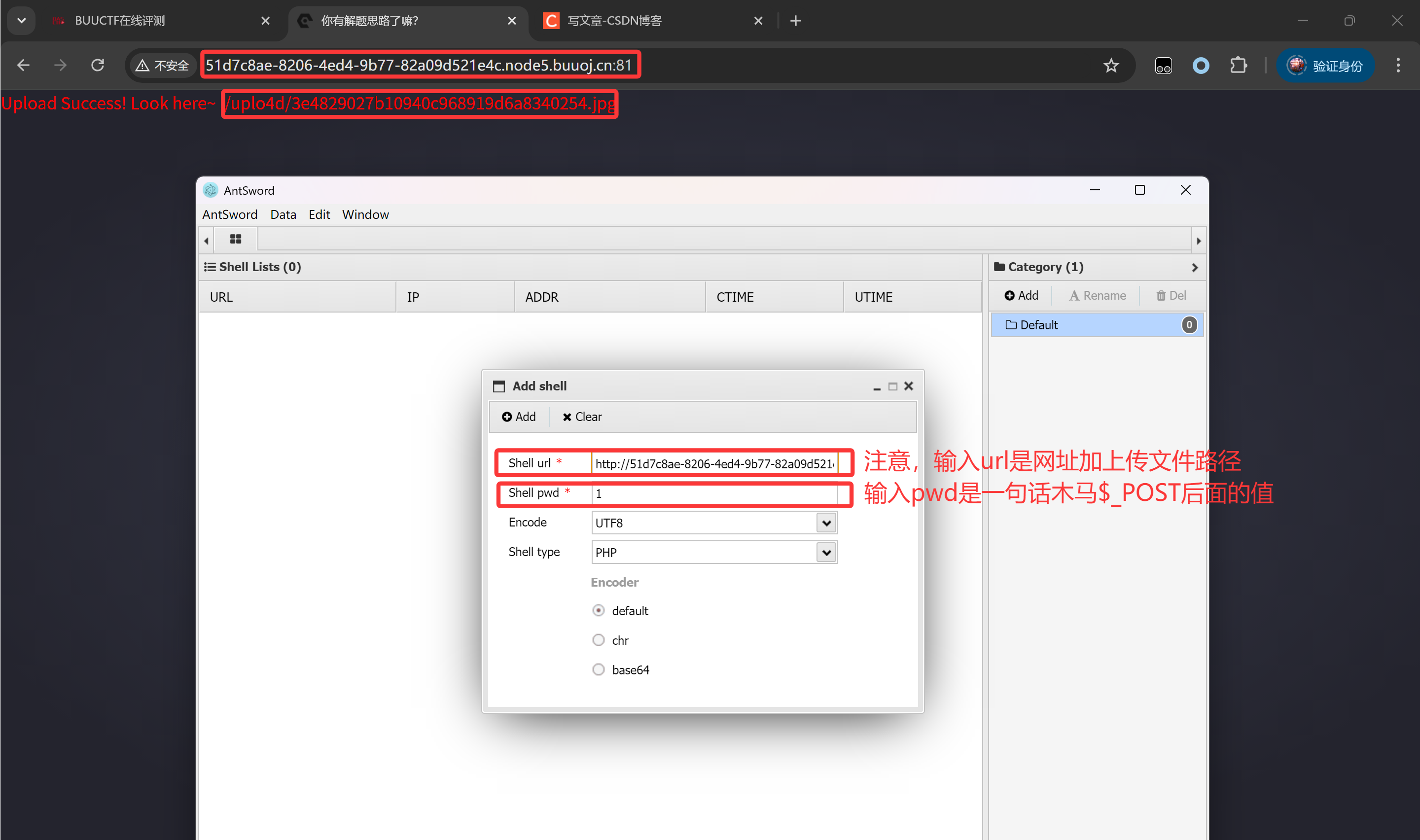Select the base64 encoder option
The width and height of the screenshot is (1420, 840).
coord(598,669)
